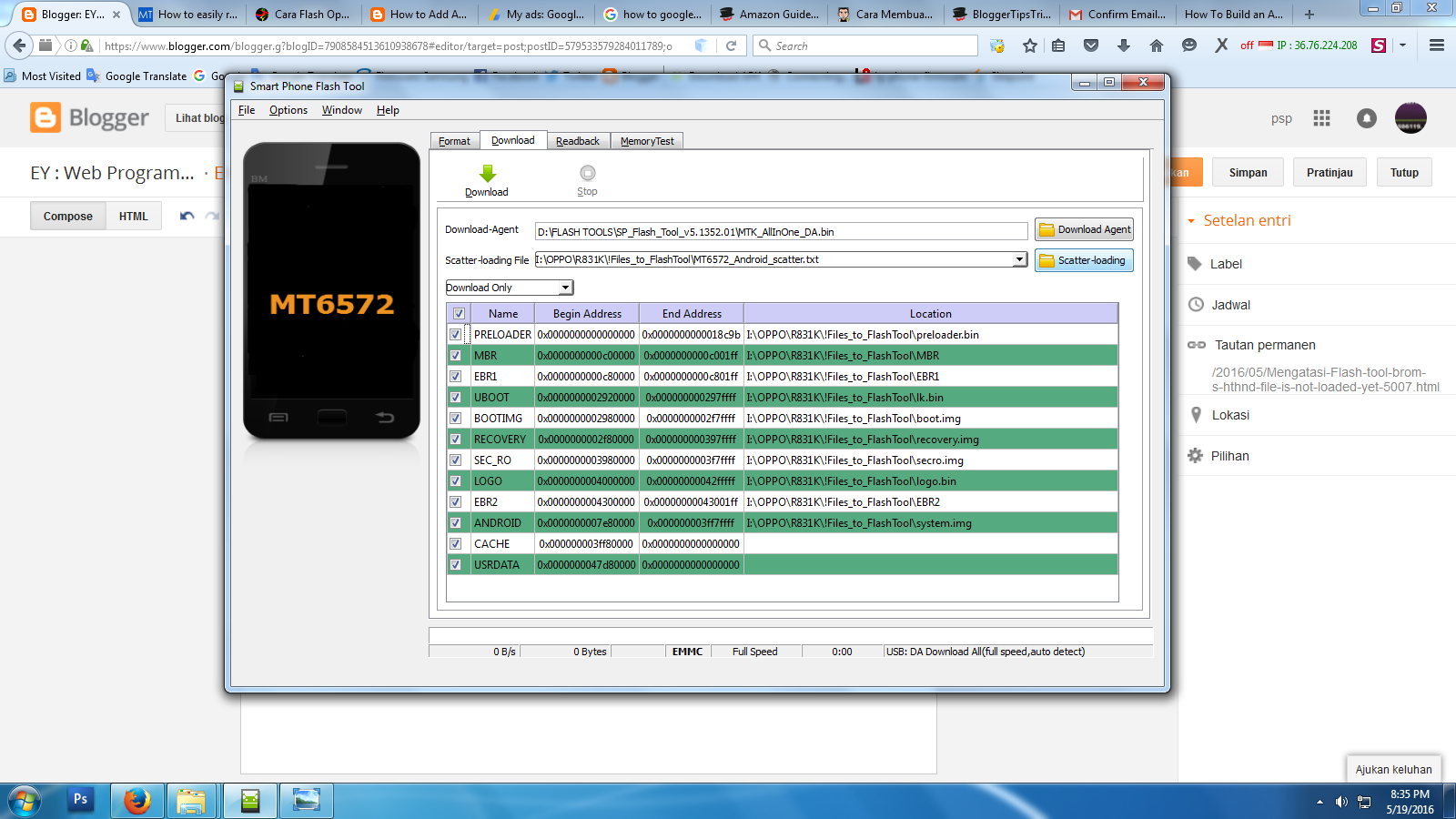
Task: Click the green Download arrow icon
Action: 488,173
